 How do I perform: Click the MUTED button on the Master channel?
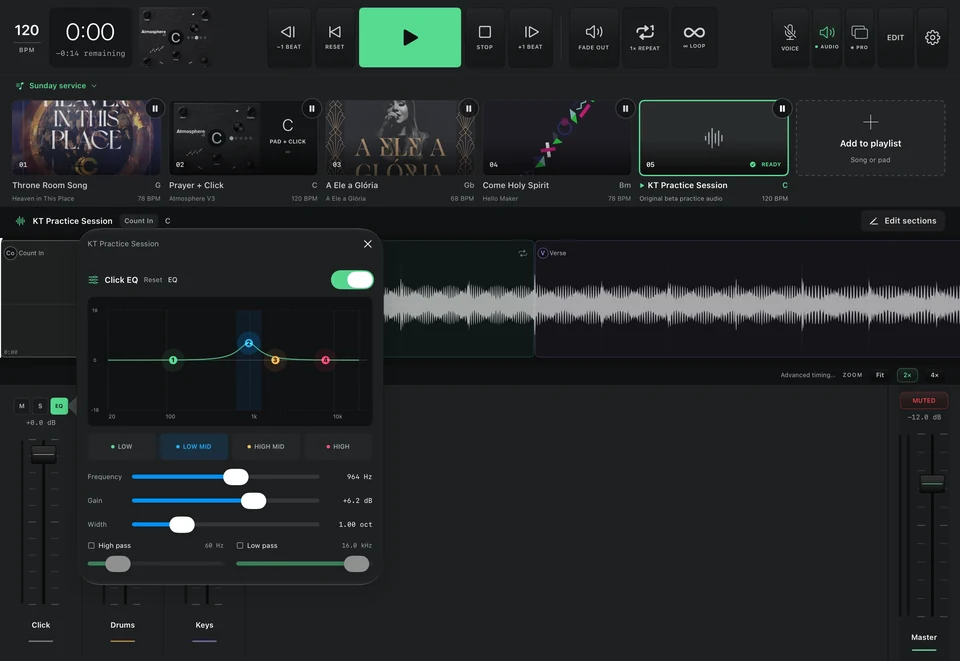924,401
